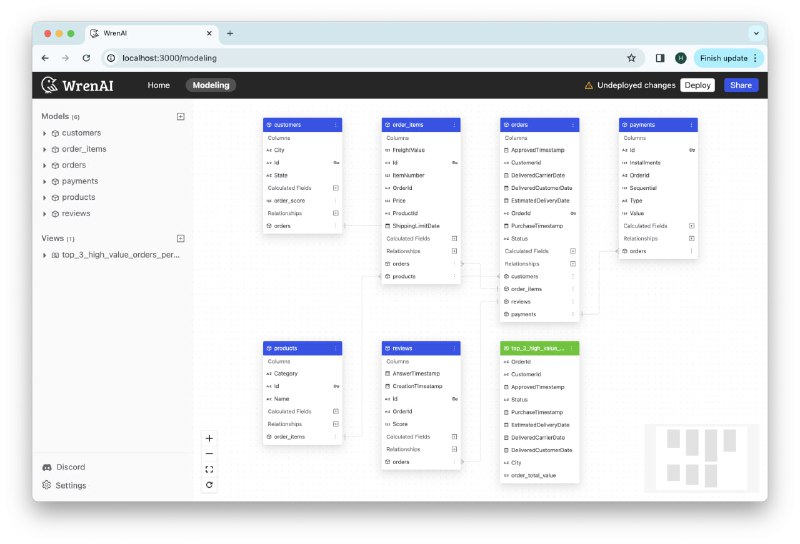Add calculated field in customers card
The image size is (800, 544).
coord(336,188)
